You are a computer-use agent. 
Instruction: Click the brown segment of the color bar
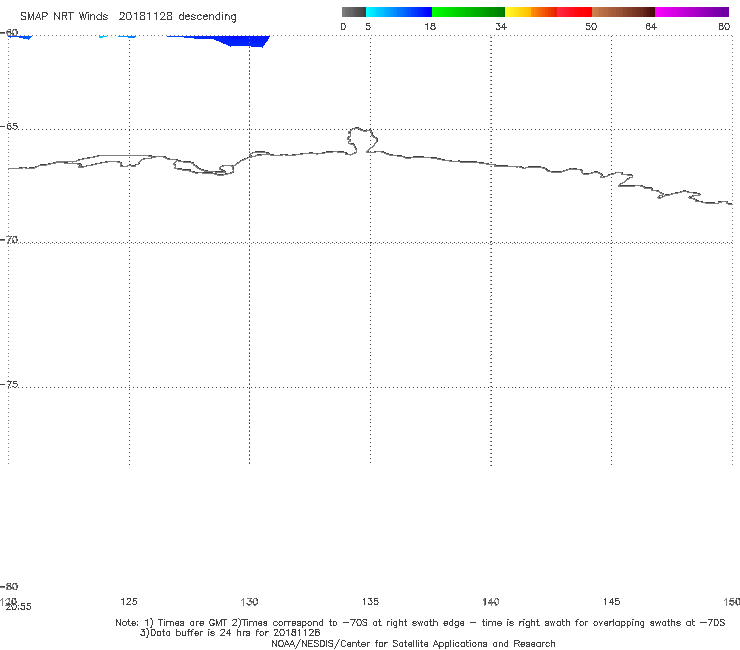tap(623, 12)
